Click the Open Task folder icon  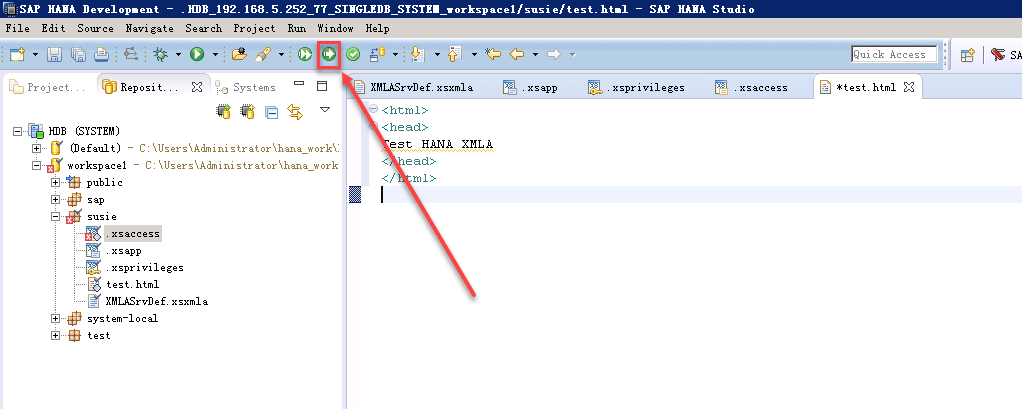point(239,55)
